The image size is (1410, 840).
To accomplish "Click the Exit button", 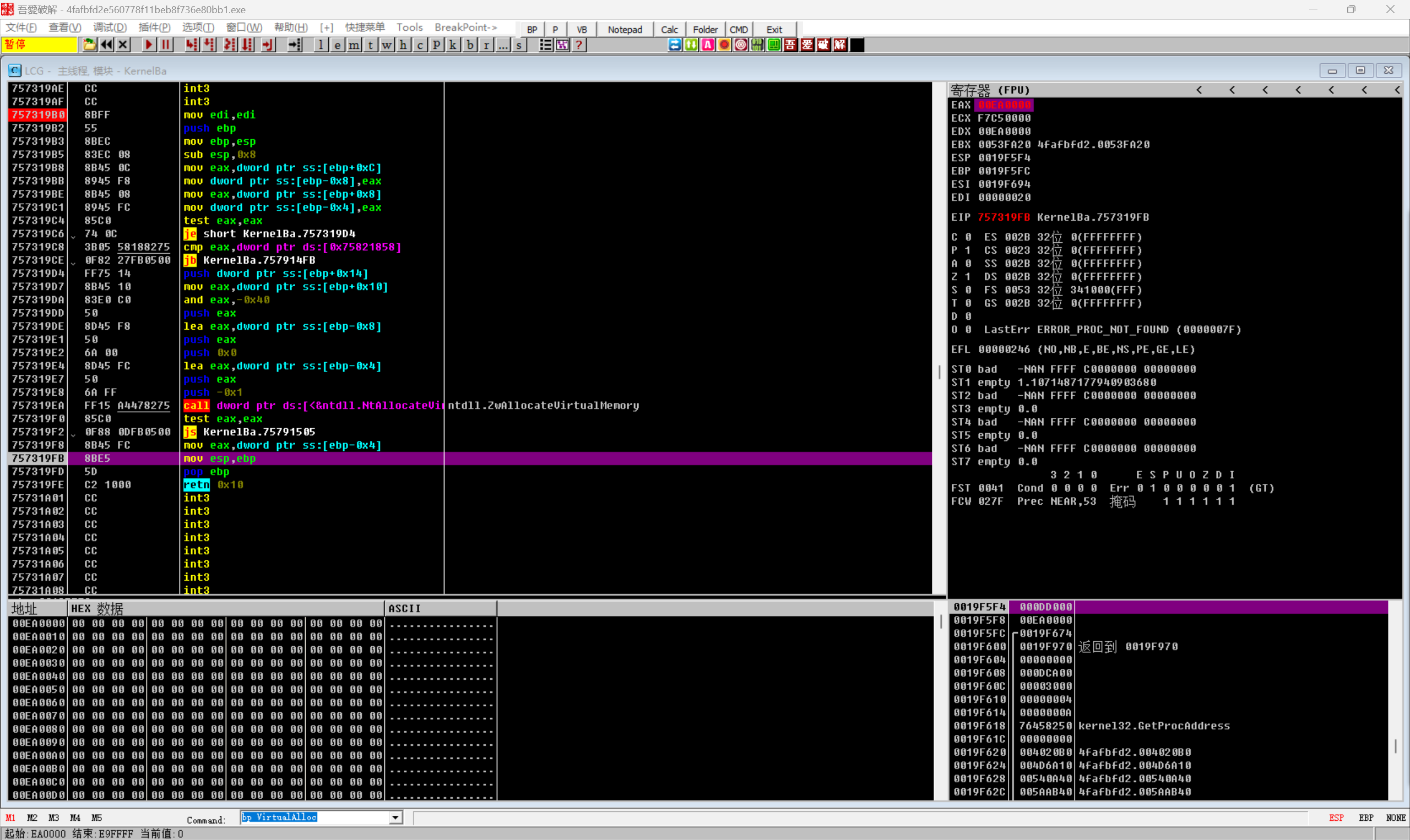I will 774,29.
